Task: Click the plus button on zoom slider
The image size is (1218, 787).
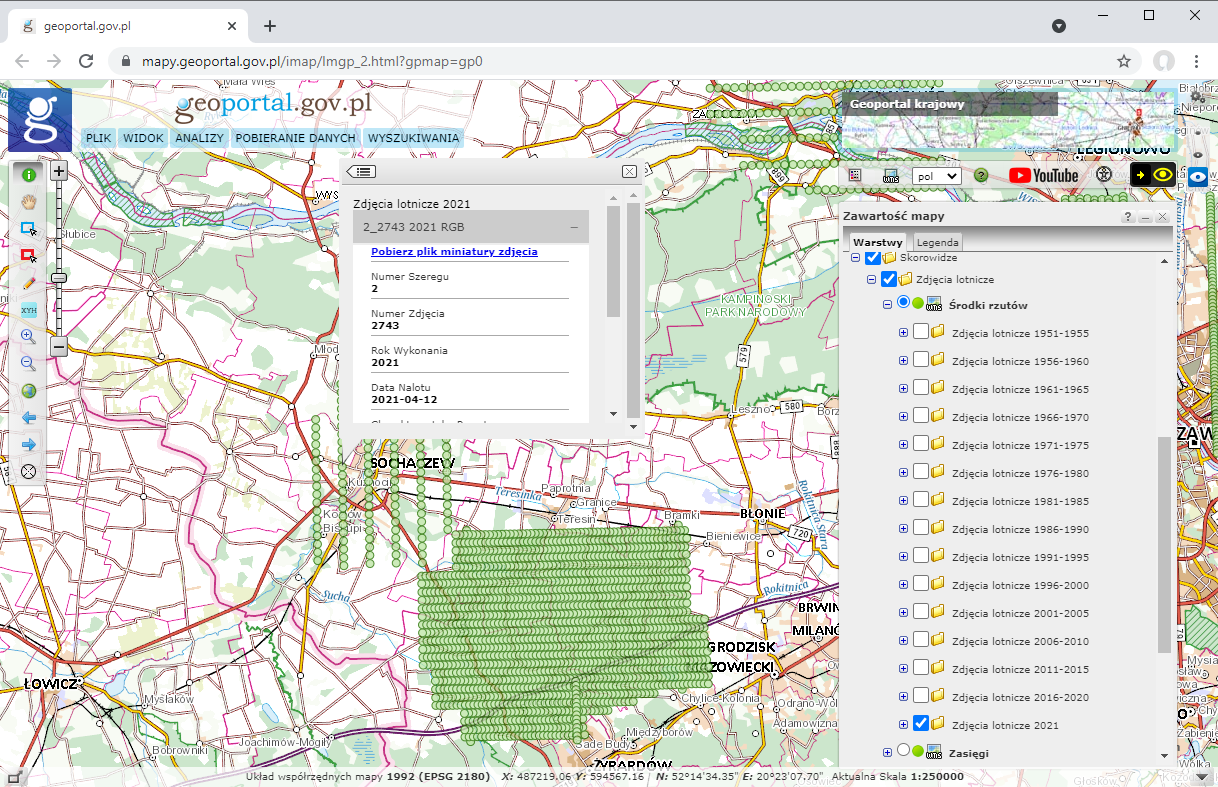Action: tap(59, 171)
